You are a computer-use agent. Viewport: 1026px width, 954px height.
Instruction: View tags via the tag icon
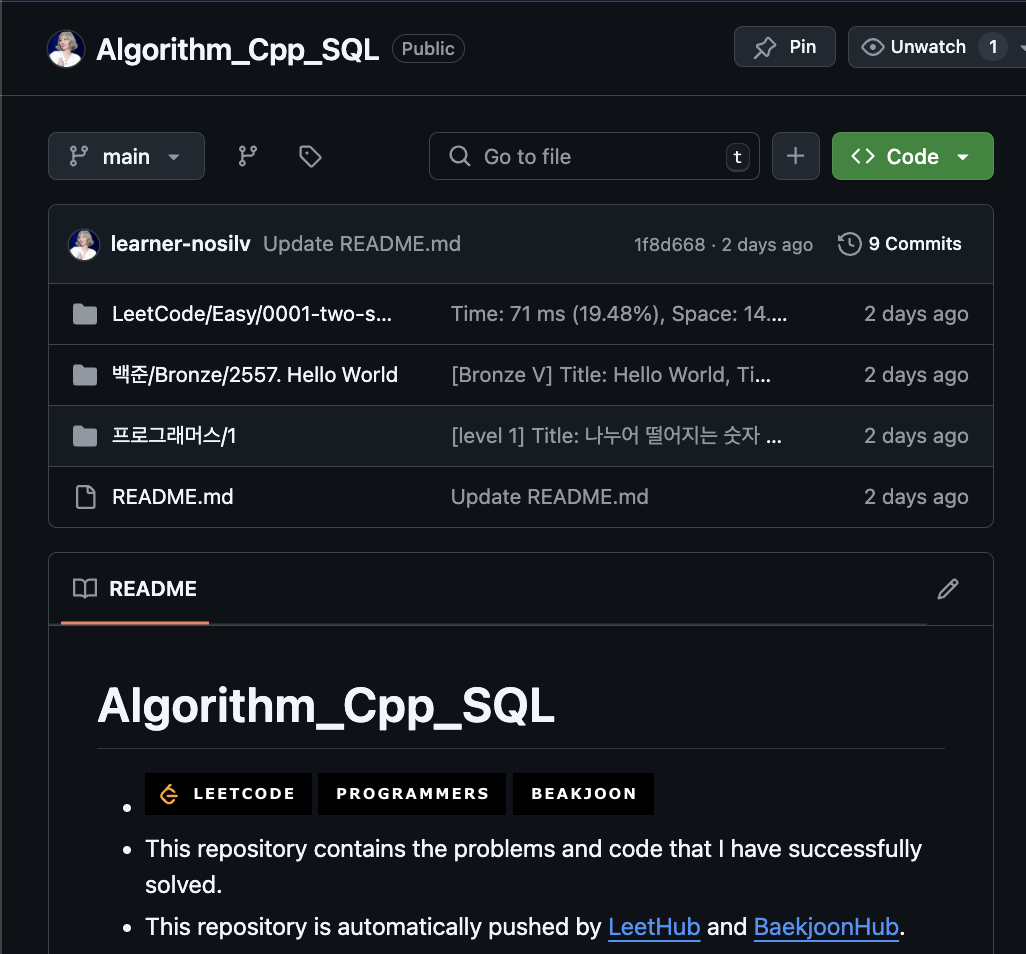click(310, 156)
